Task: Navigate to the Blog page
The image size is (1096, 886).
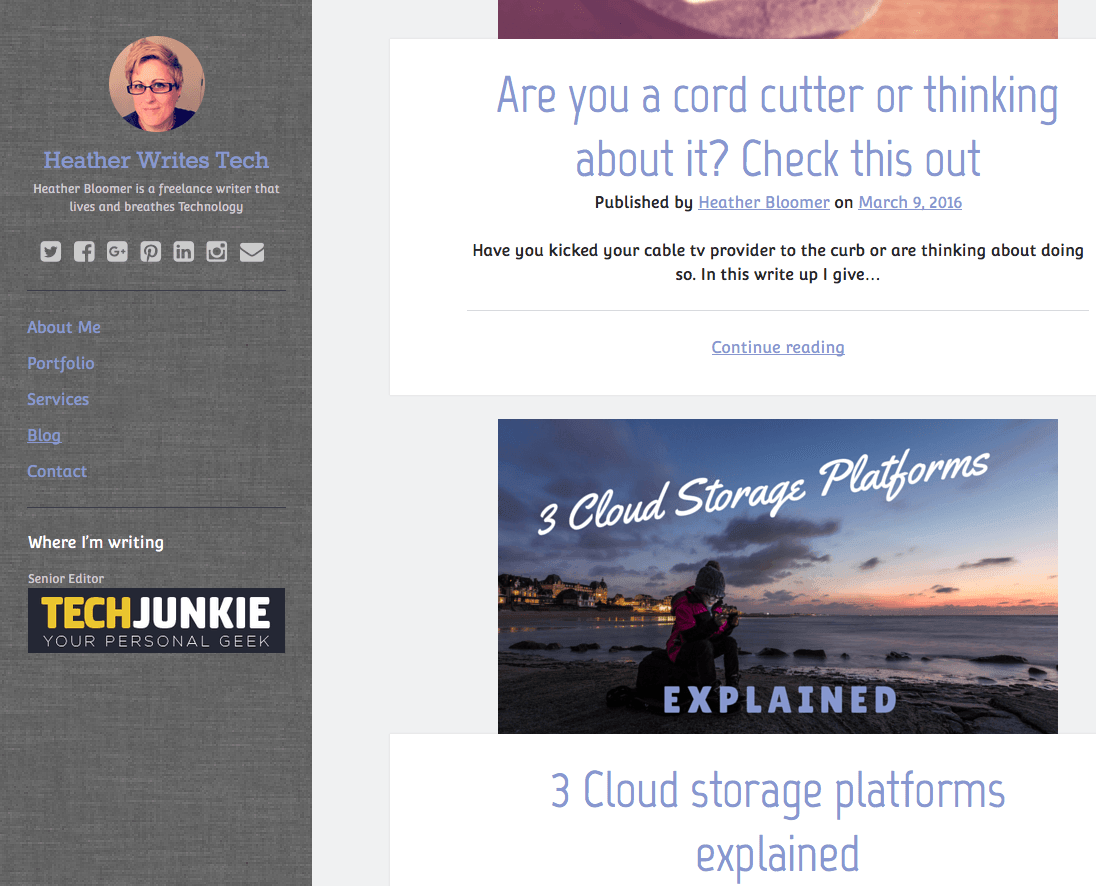Action: click(44, 435)
